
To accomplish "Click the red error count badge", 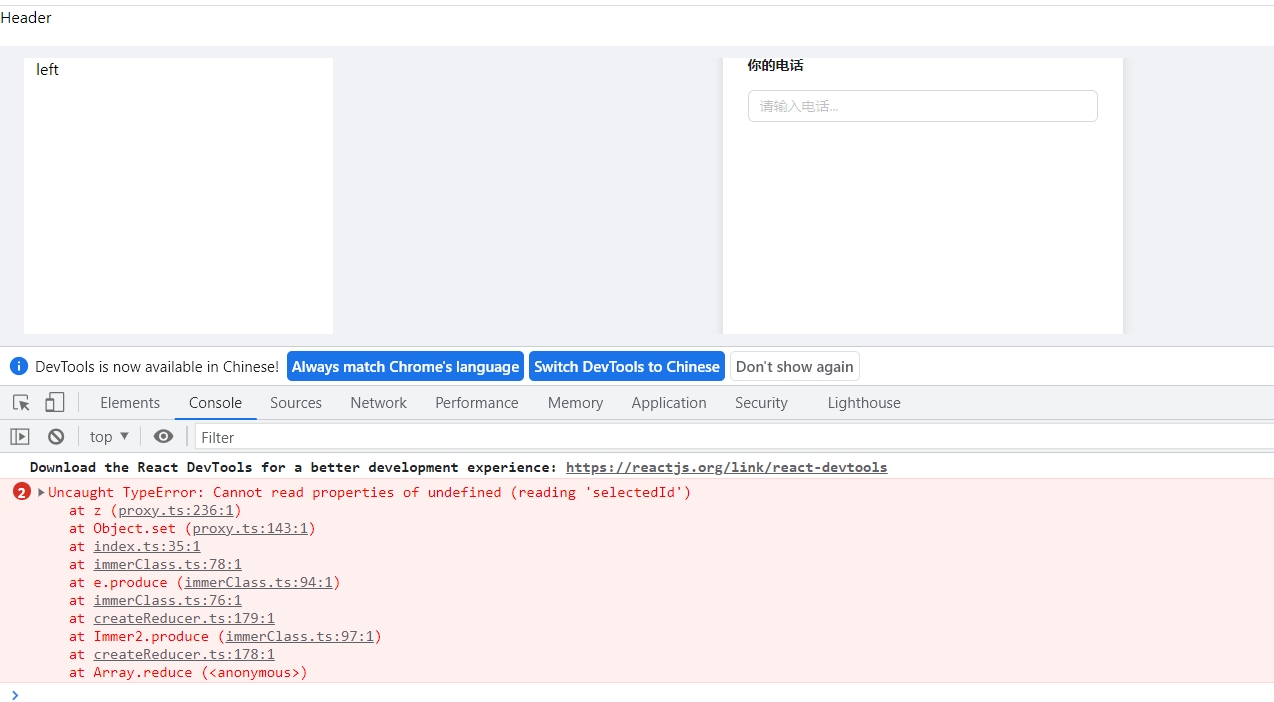I will click(x=22, y=492).
